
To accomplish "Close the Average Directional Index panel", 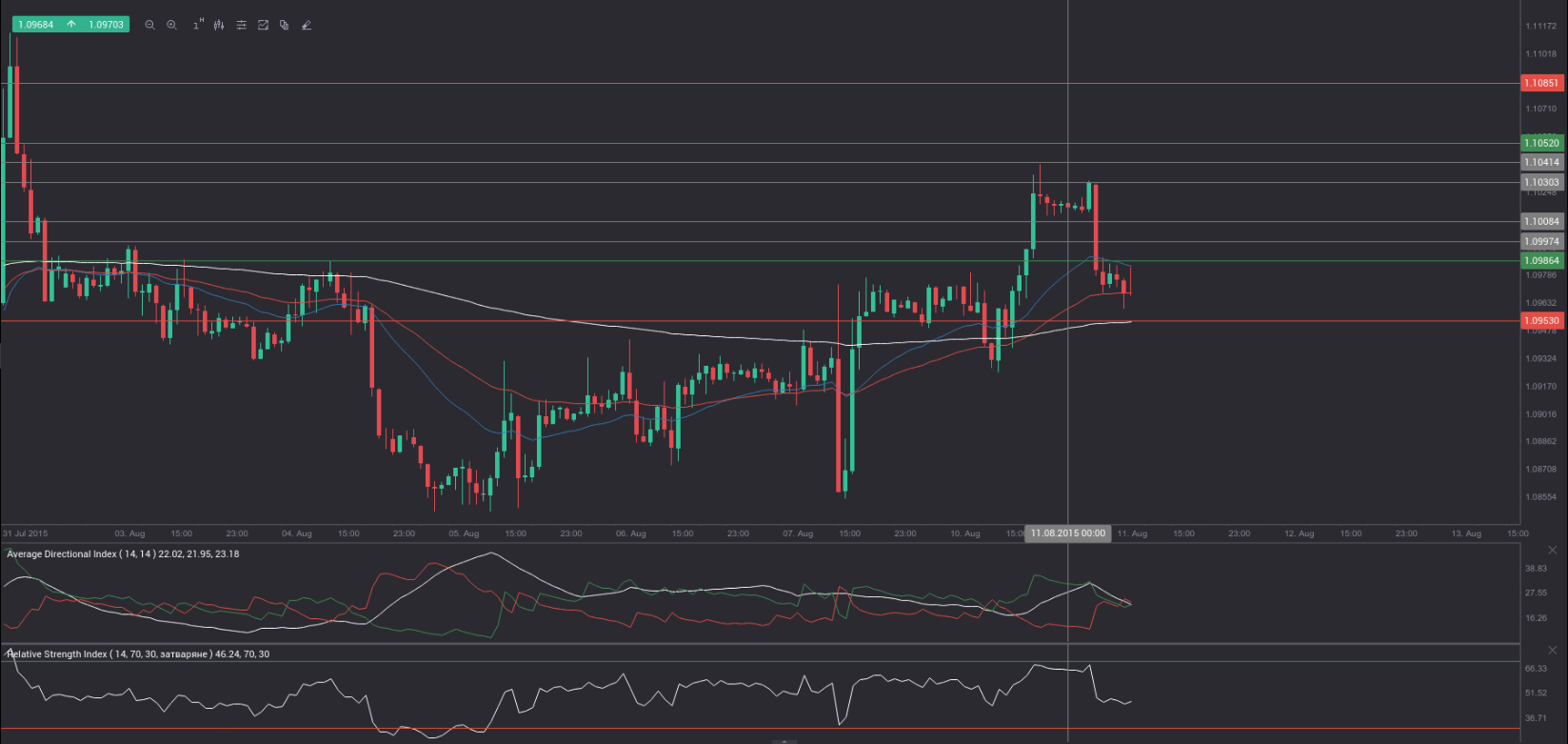I will point(1553,550).
